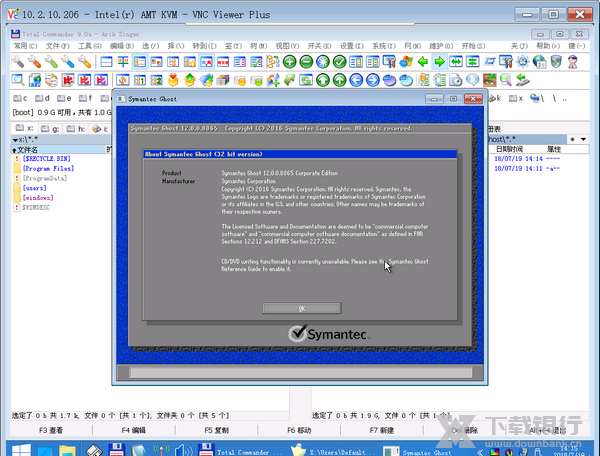Viewport: 600px width, 456px height.
Task: Open Symantec Ghost taskbar item
Action: pyautogui.click(x=419, y=452)
